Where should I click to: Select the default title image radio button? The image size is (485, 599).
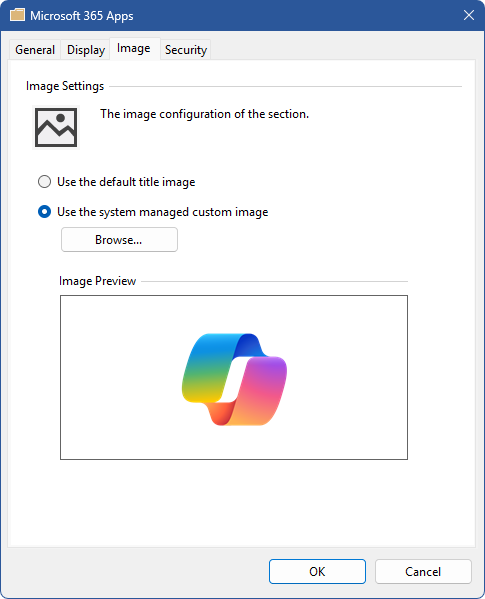point(44,182)
